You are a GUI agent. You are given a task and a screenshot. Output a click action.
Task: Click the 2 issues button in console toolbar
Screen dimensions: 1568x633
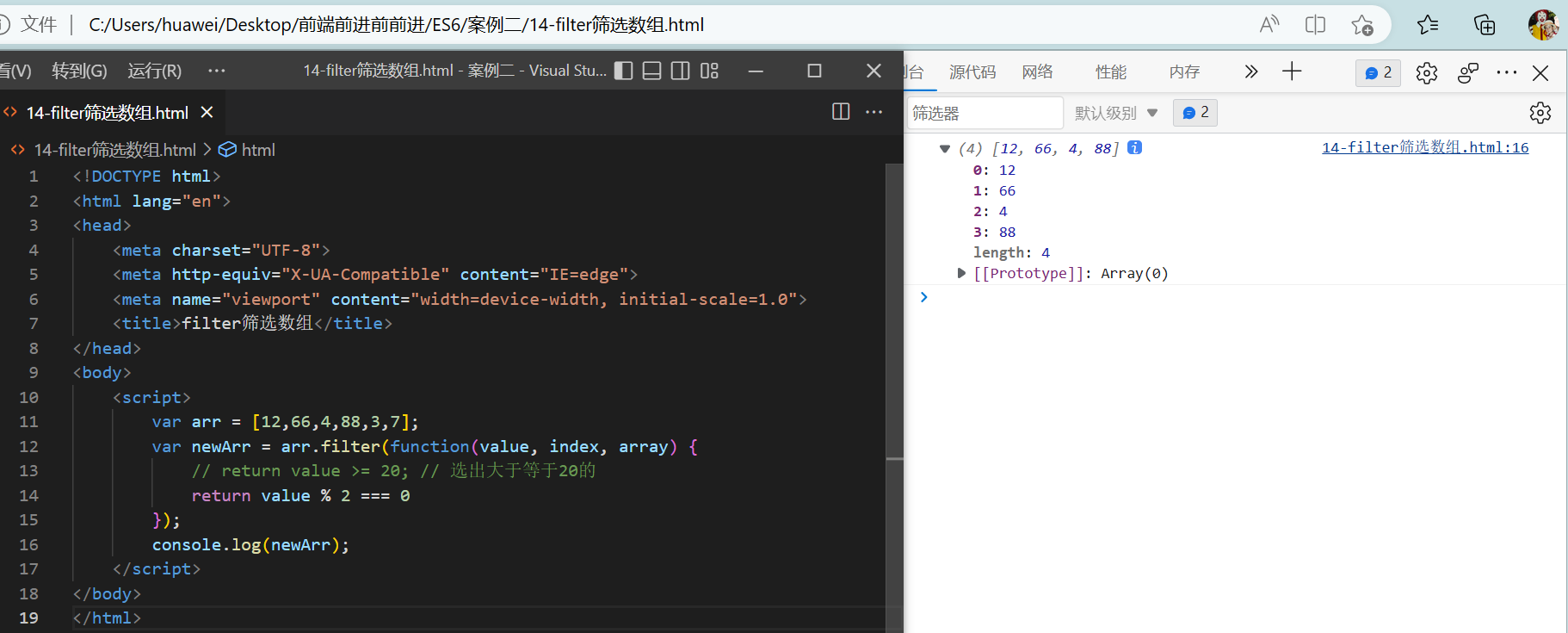pyautogui.click(x=1195, y=113)
